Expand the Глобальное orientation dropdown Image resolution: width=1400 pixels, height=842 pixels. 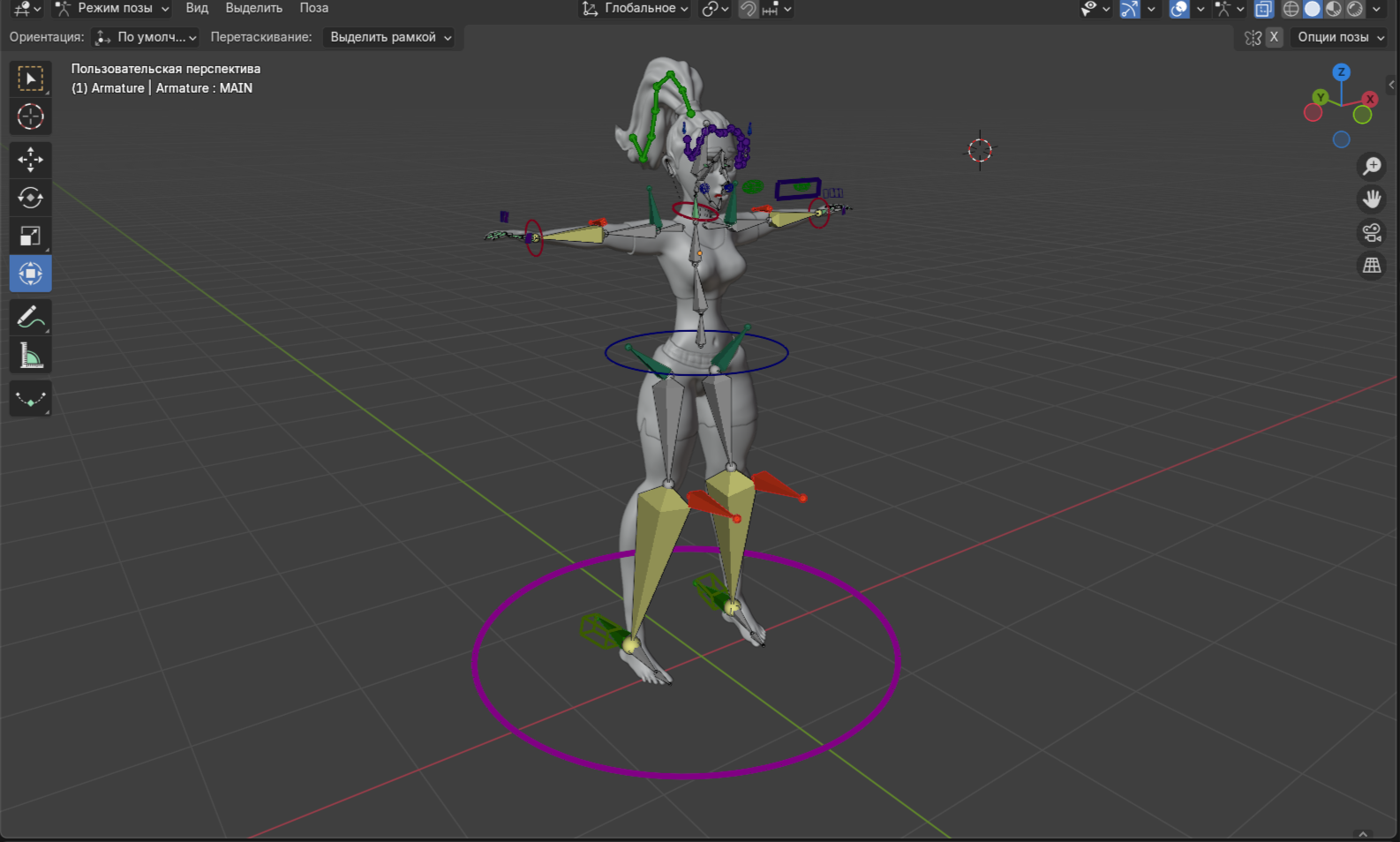point(635,9)
